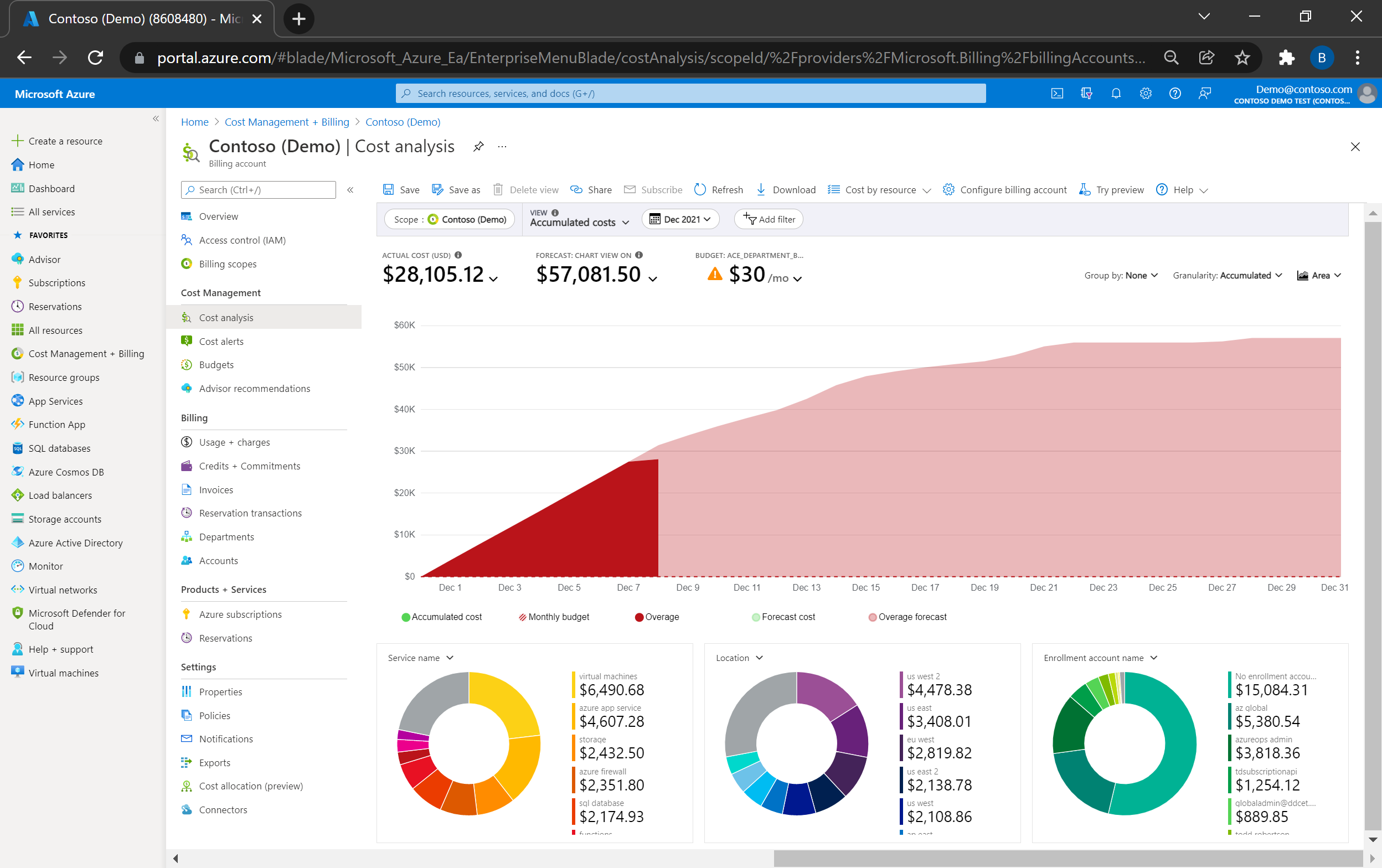Screen dimensions: 1382x868
Task: Open the Dec 2021 date picker
Action: click(680, 219)
